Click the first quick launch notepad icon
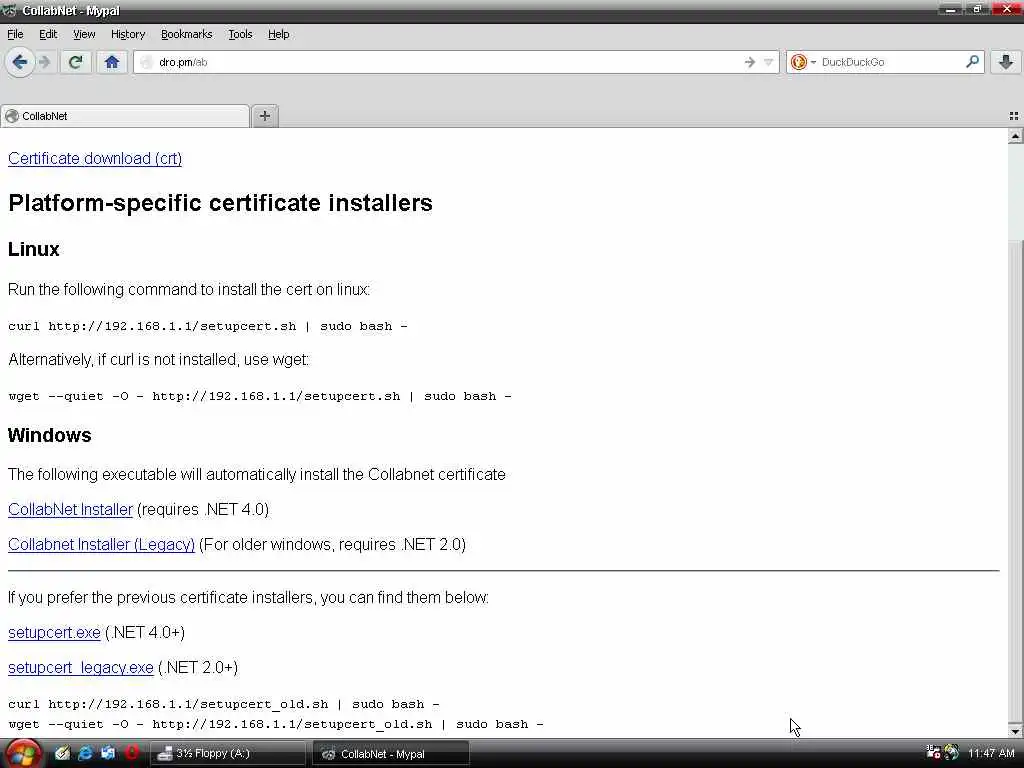This screenshot has width=1024, height=768. 62,754
